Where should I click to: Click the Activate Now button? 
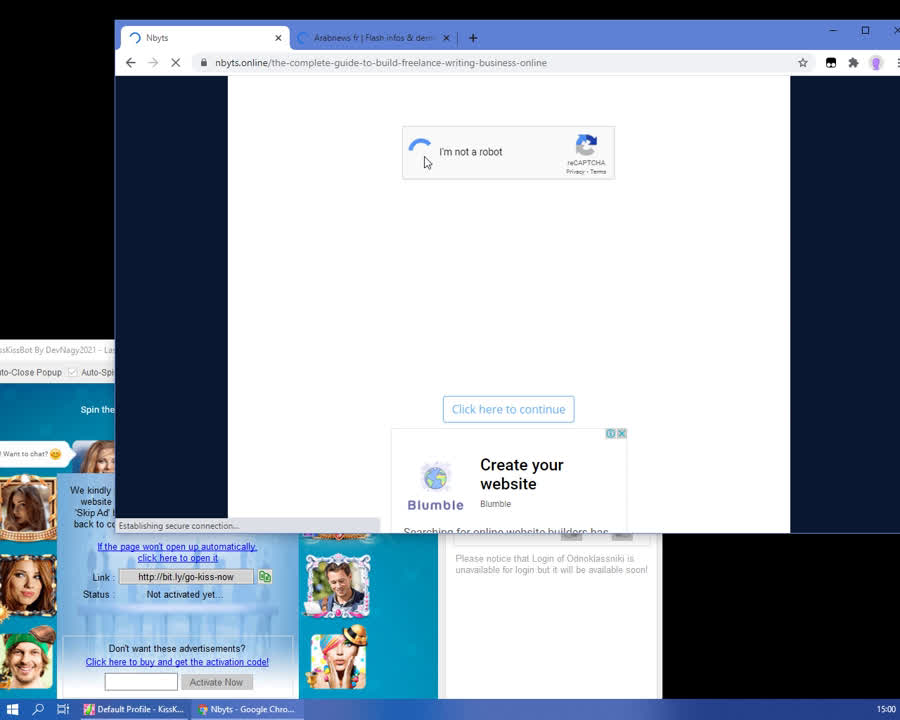click(216, 682)
